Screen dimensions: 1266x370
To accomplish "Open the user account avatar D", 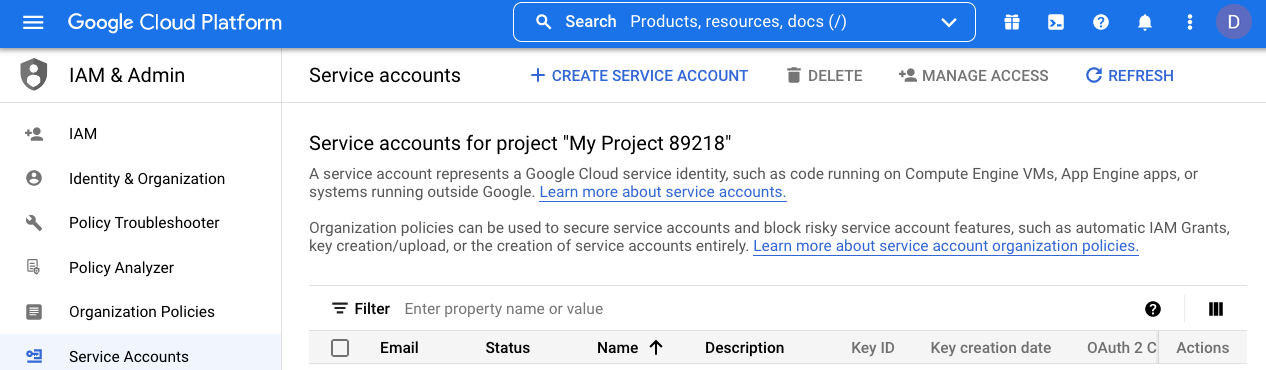I will click(1234, 22).
